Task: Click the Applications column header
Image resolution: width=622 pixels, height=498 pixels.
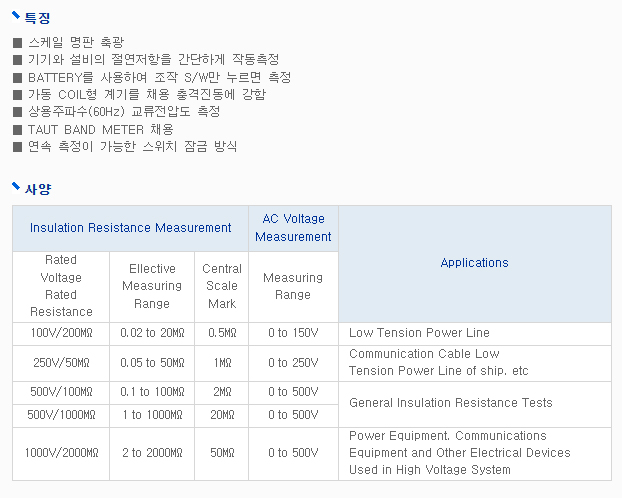Action: click(475, 263)
